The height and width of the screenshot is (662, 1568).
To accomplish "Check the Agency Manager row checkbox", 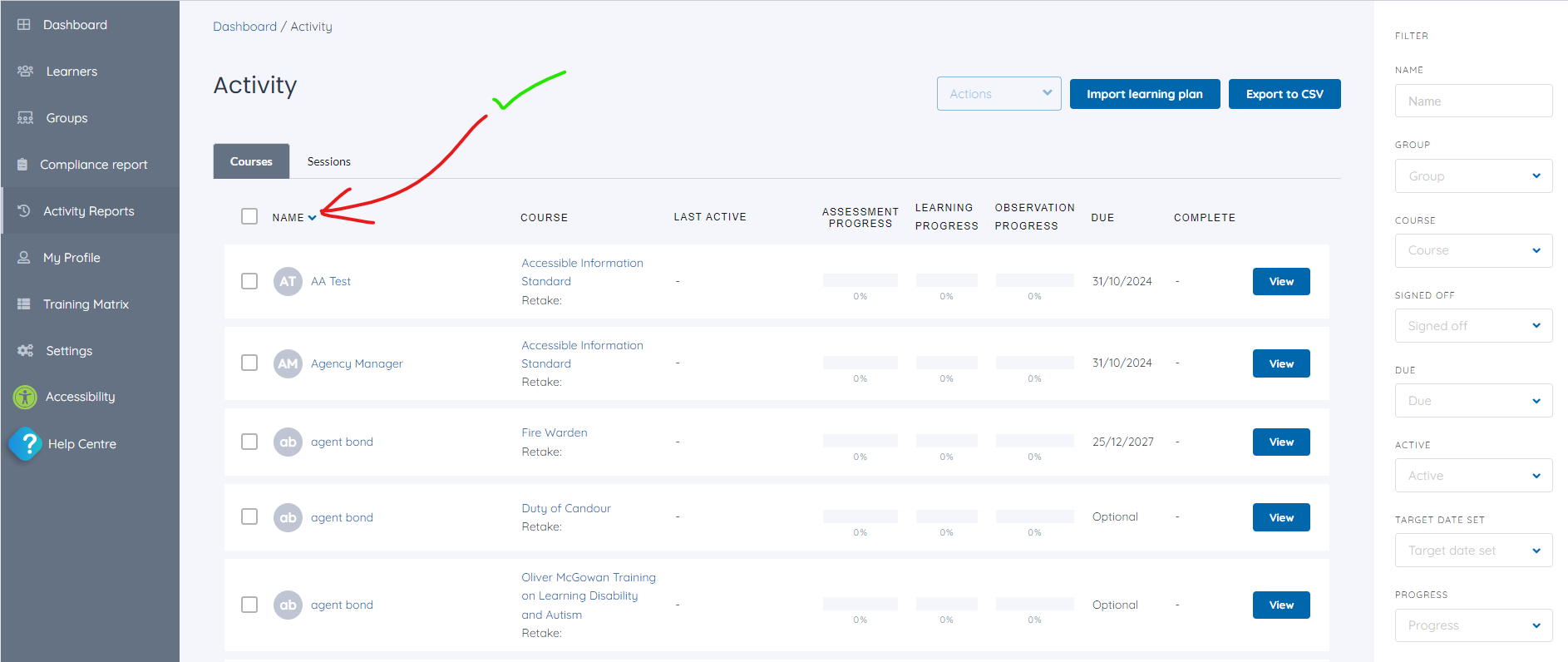I will click(x=249, y=363).
